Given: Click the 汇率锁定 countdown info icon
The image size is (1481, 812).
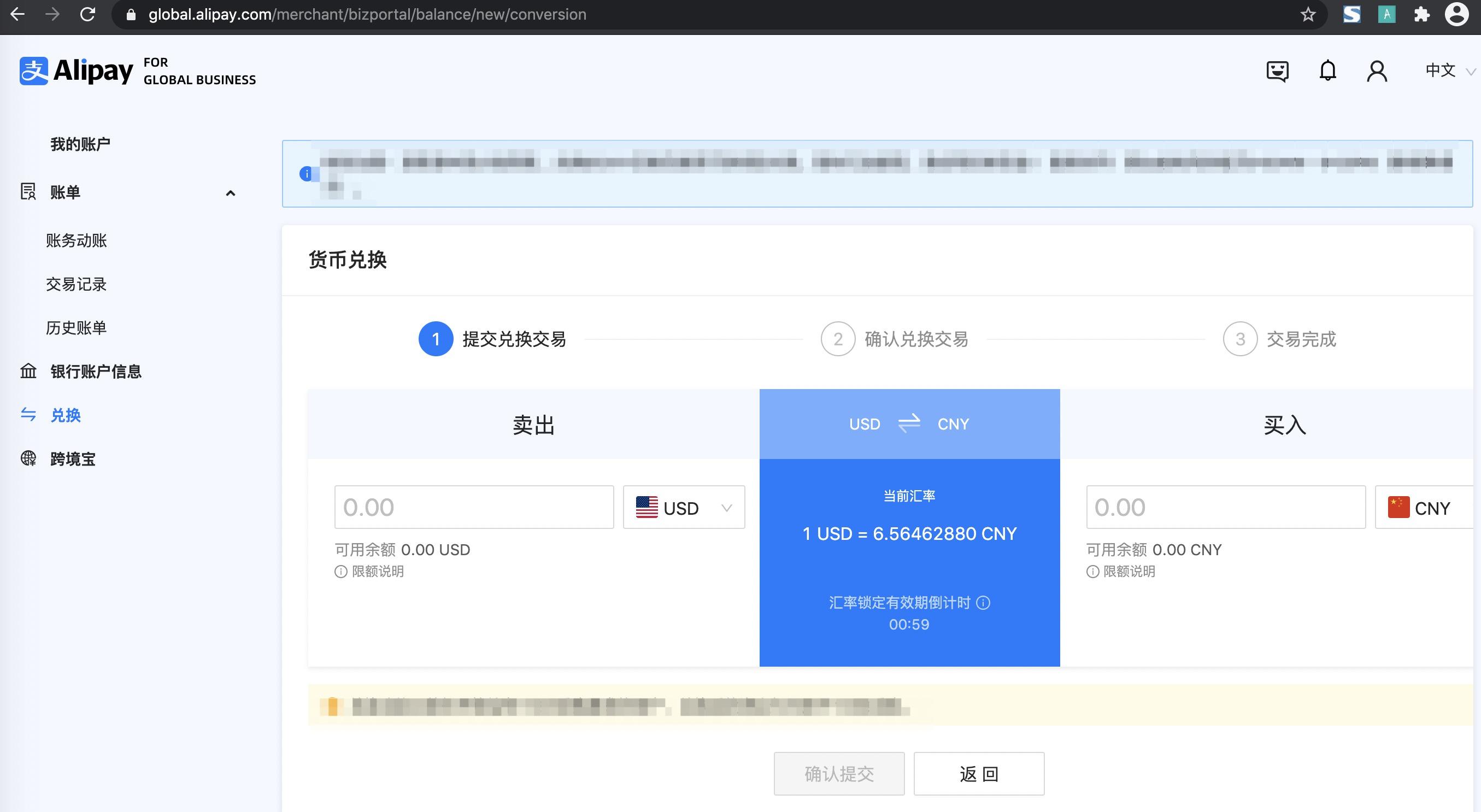Looking at the screenshot, I should click(x=984, y=603).
